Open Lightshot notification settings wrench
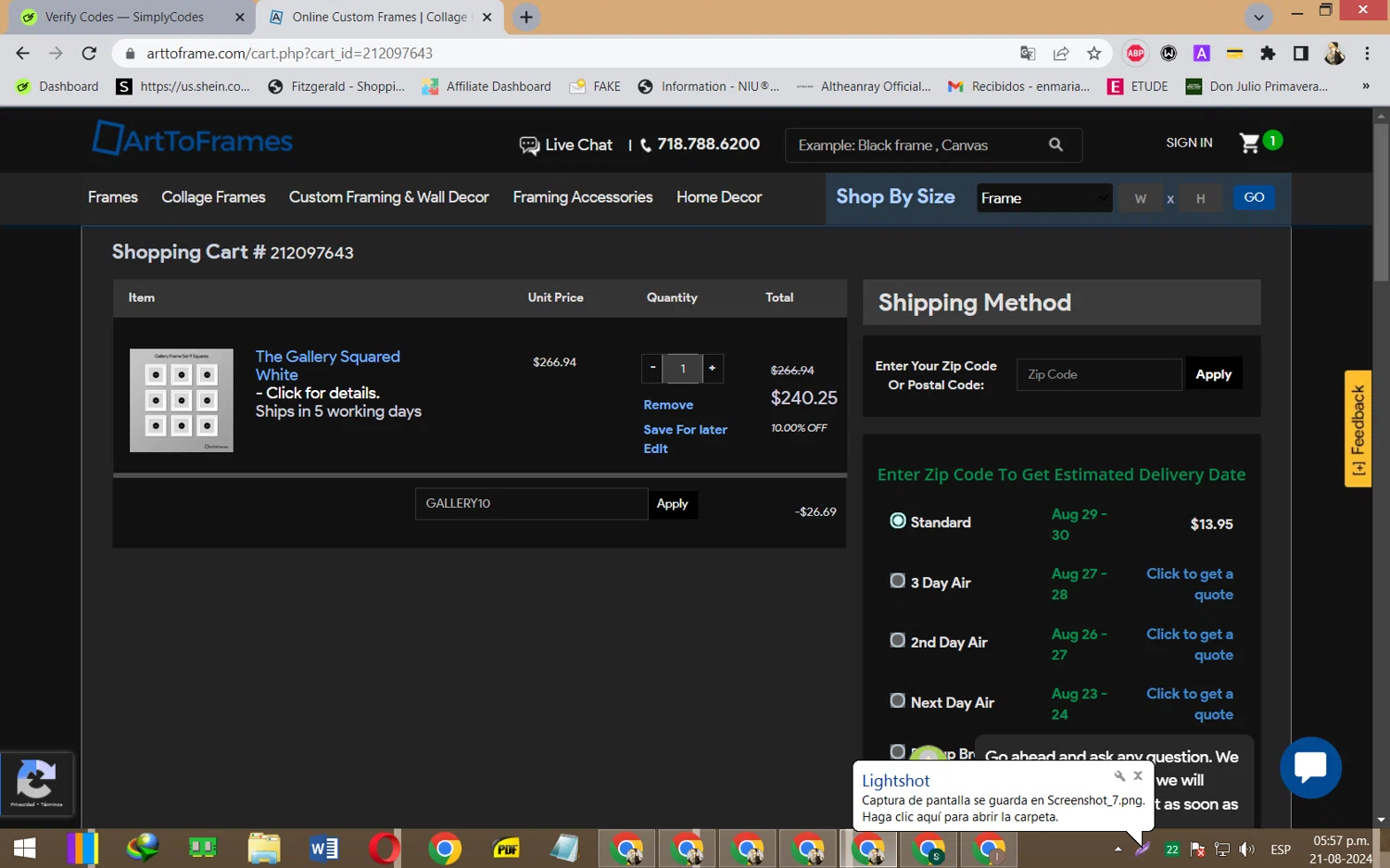This screenshot has width=1390, height=868. (x=1119, y=776)
